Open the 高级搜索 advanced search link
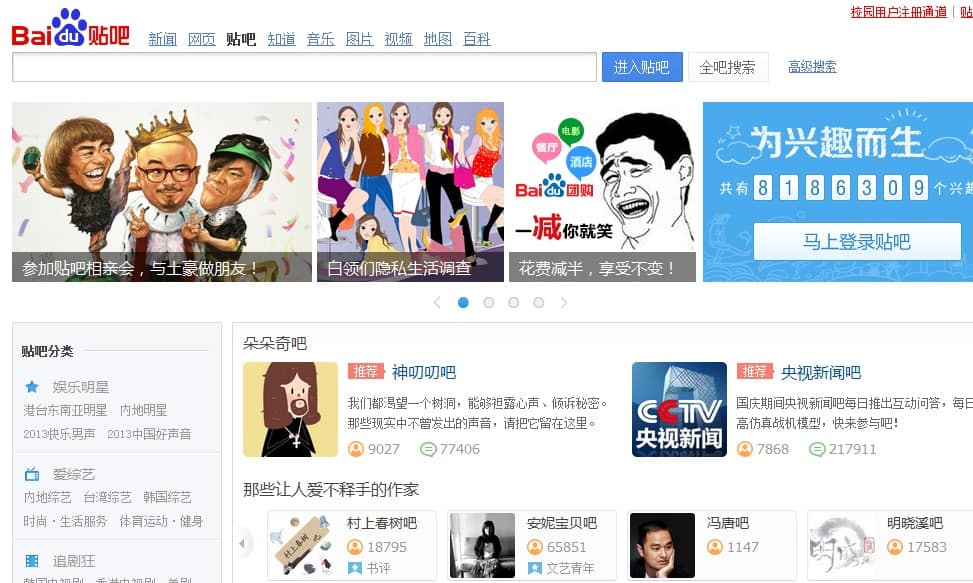Viewport: 973px width, 583px height. click(x=812, y=67)
